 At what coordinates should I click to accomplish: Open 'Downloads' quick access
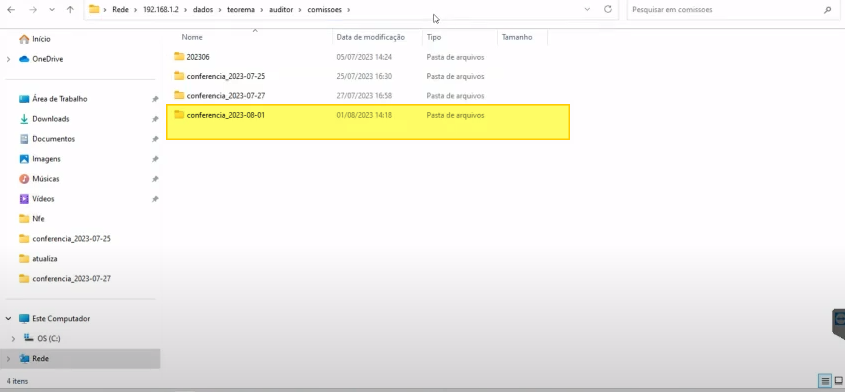(x=51, y=119)
